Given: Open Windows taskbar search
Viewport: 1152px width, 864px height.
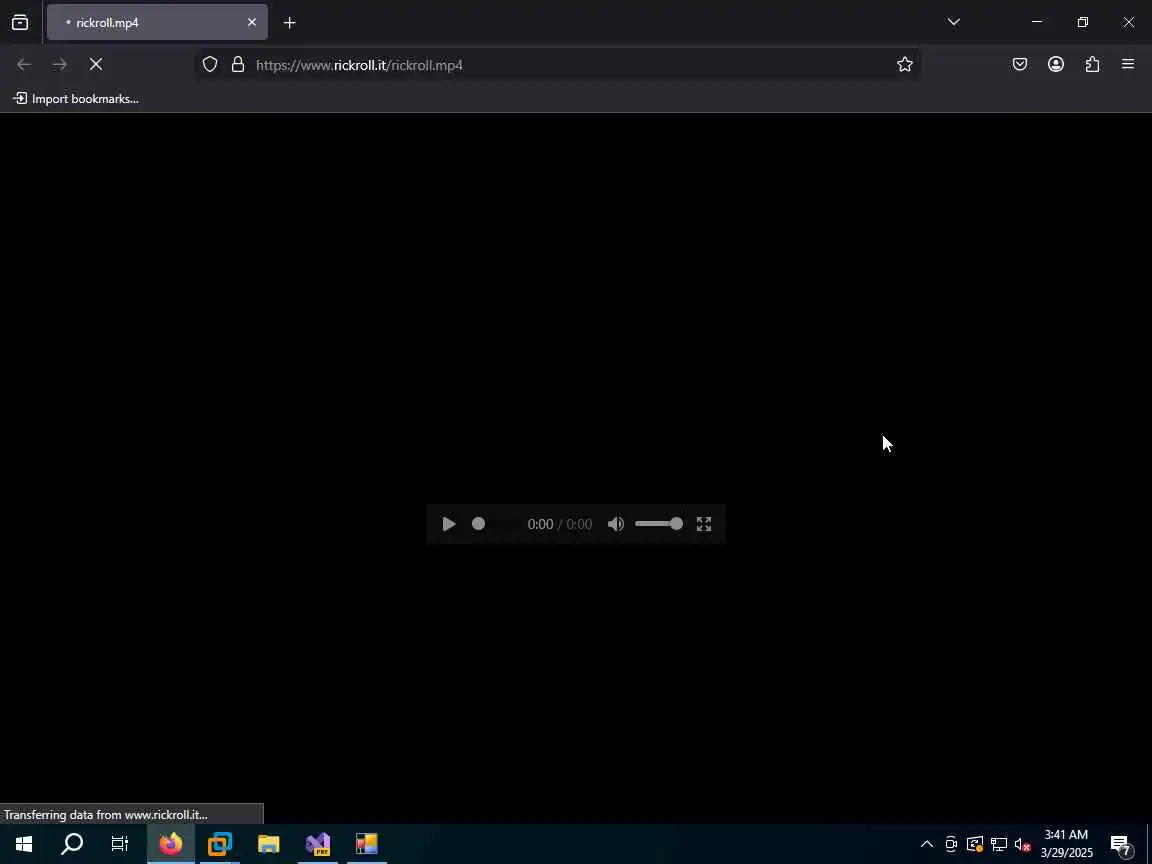Looking at the screenshot, I should (72, 844).
